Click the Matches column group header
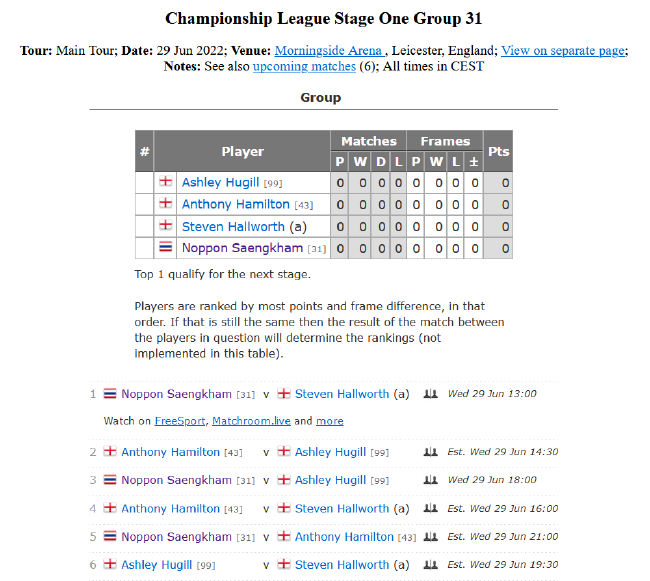 369,141
